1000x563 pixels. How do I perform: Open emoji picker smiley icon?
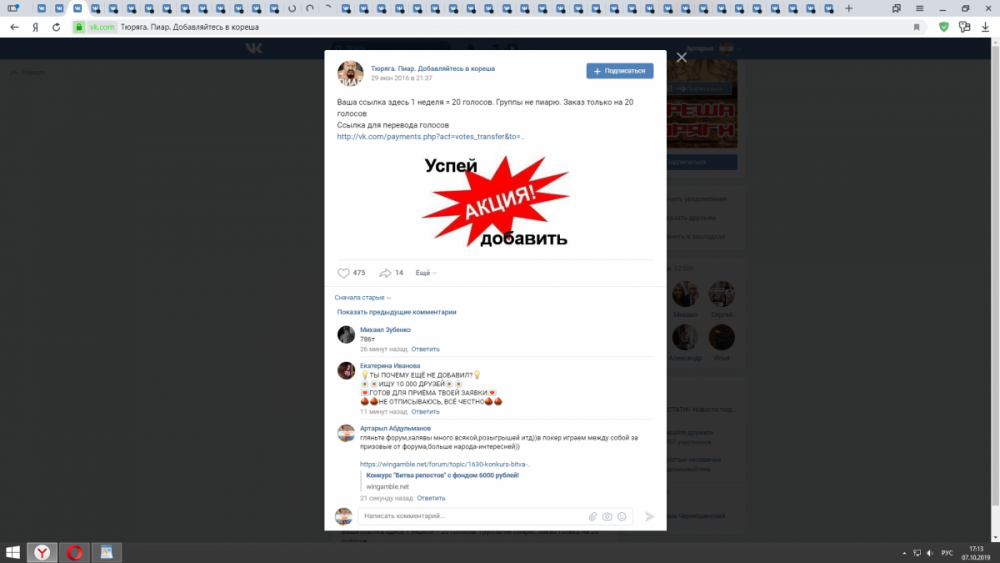click(622, 516)
